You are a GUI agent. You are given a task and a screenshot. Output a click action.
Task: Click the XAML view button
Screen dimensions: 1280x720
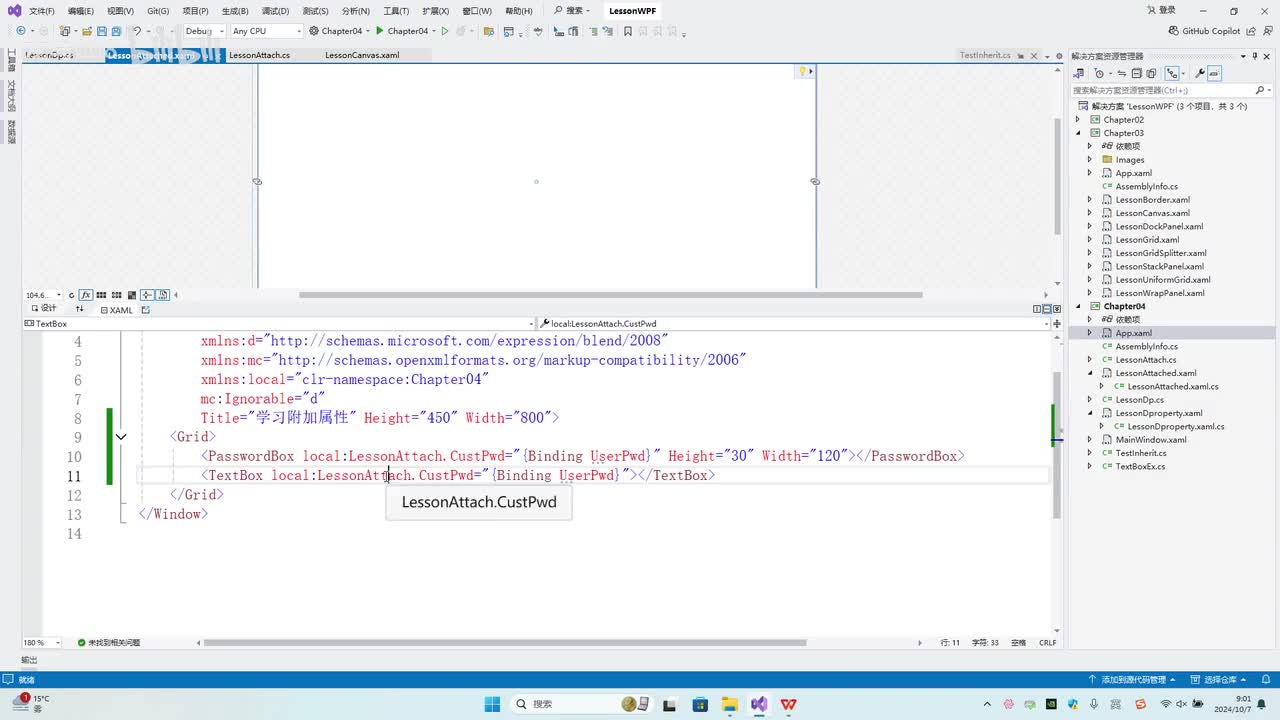tap(116, 310)
